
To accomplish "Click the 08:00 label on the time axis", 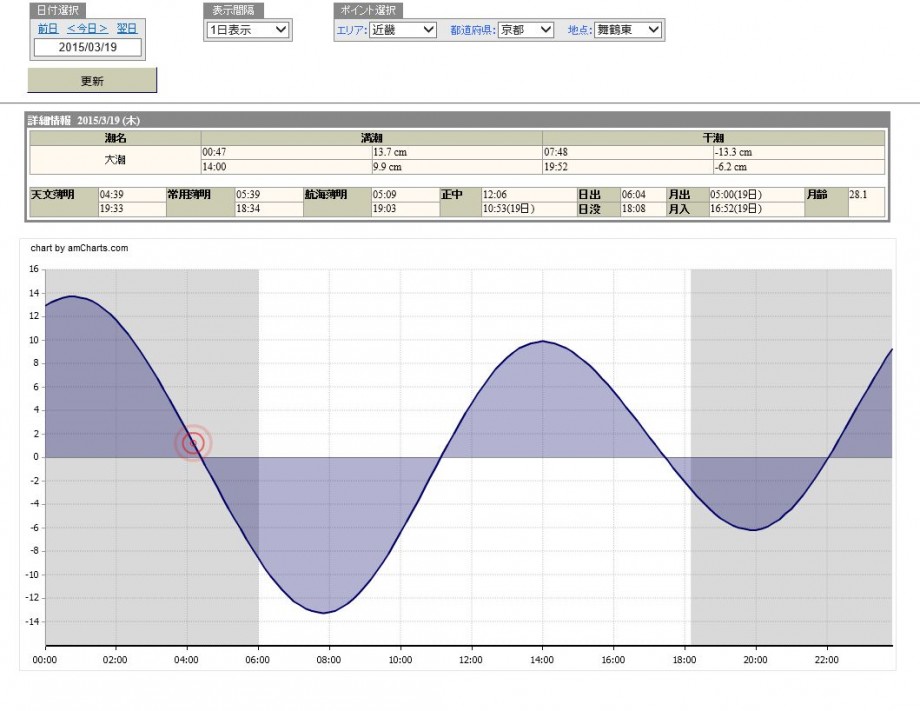I will (329, 660).
